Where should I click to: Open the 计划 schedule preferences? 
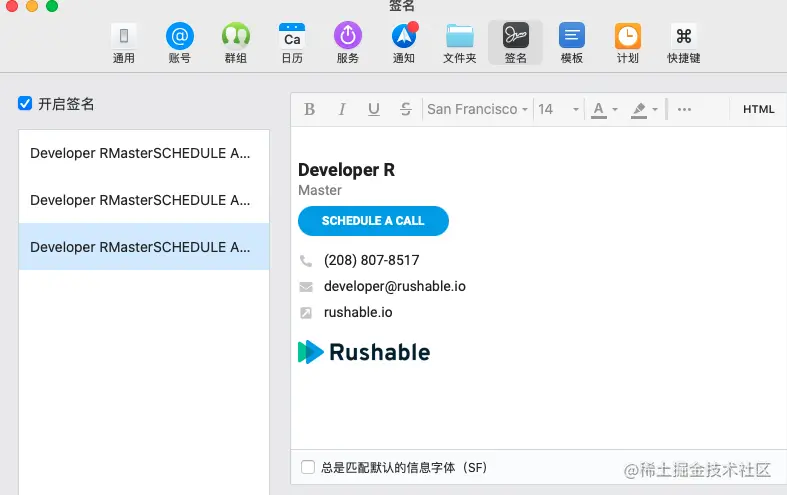pyautogui.click(x=628, y=43)
